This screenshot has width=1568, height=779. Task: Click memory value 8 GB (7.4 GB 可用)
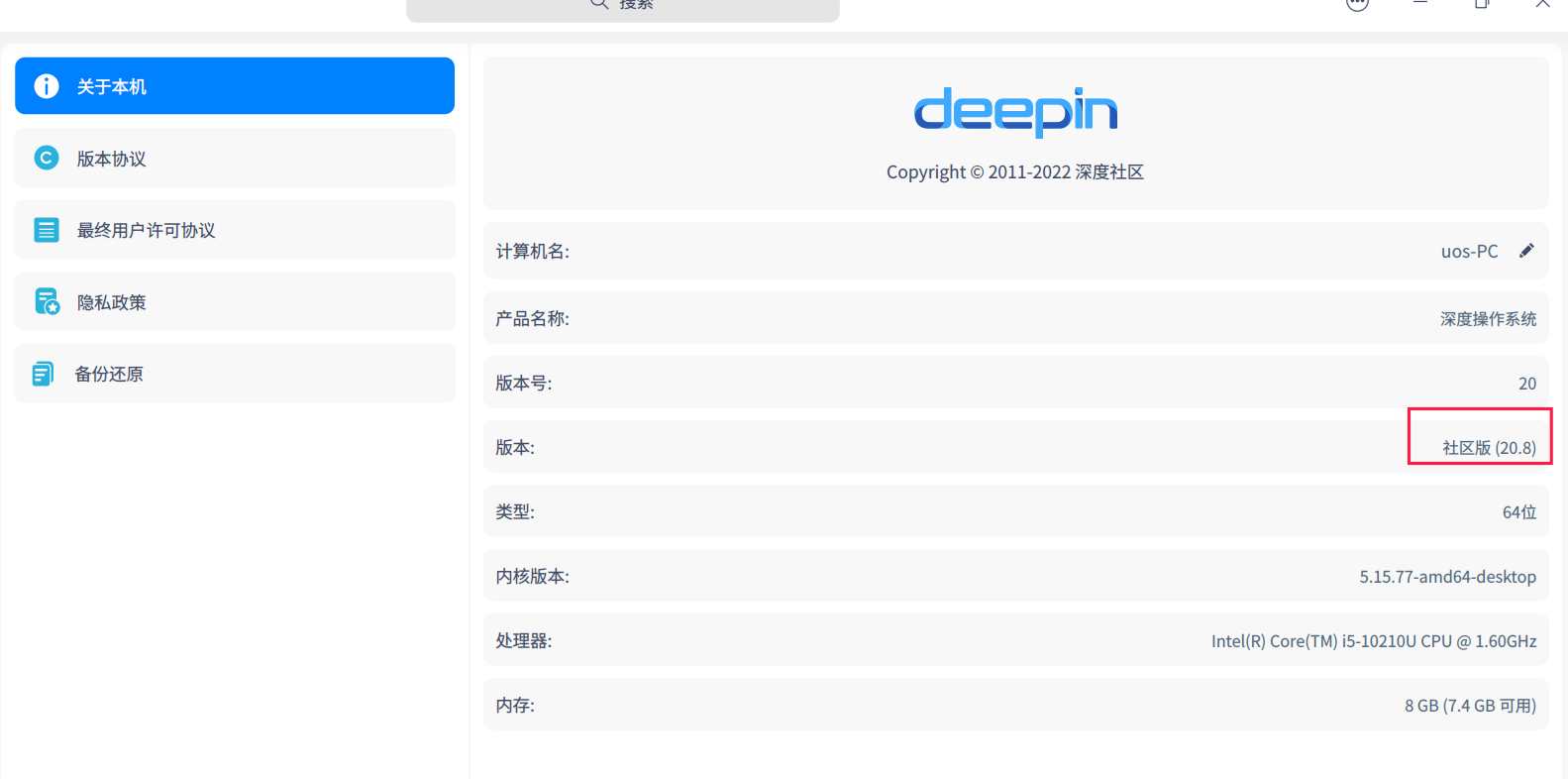pyautogui.click(x=1470, y=706)
